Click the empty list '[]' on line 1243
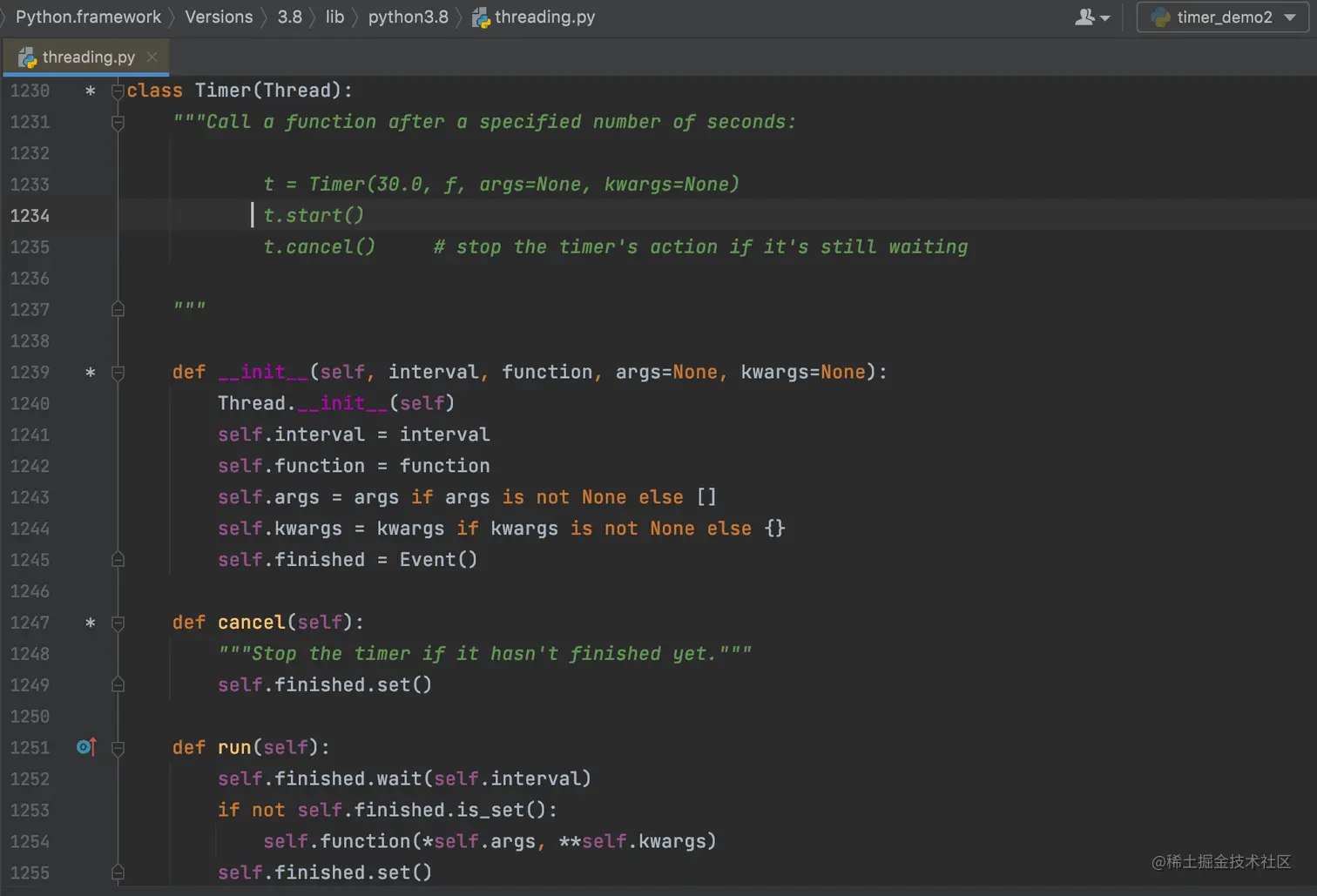The height and width of the screenshot is (896, 1317). [706, 497]
